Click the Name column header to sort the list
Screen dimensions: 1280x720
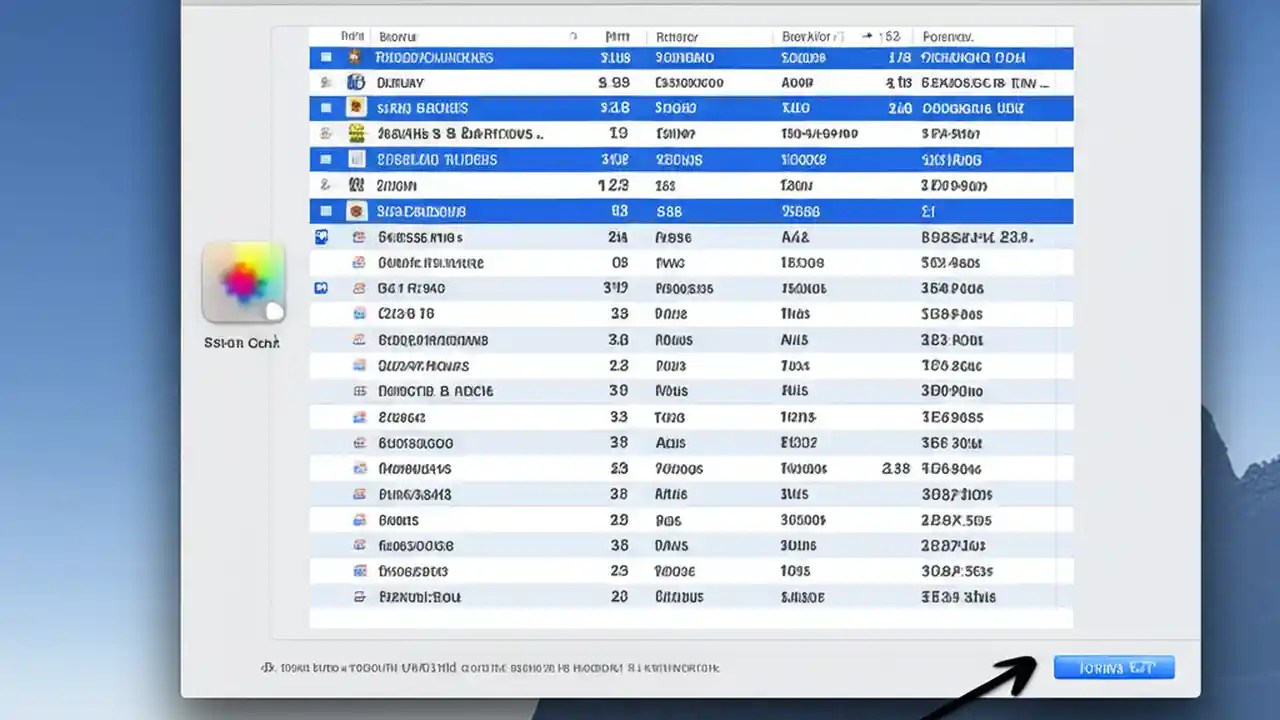(x=398, y=35)
